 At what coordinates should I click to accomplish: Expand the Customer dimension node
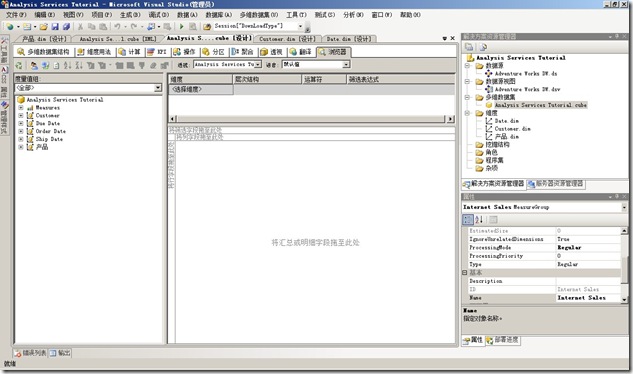point(21,116)
